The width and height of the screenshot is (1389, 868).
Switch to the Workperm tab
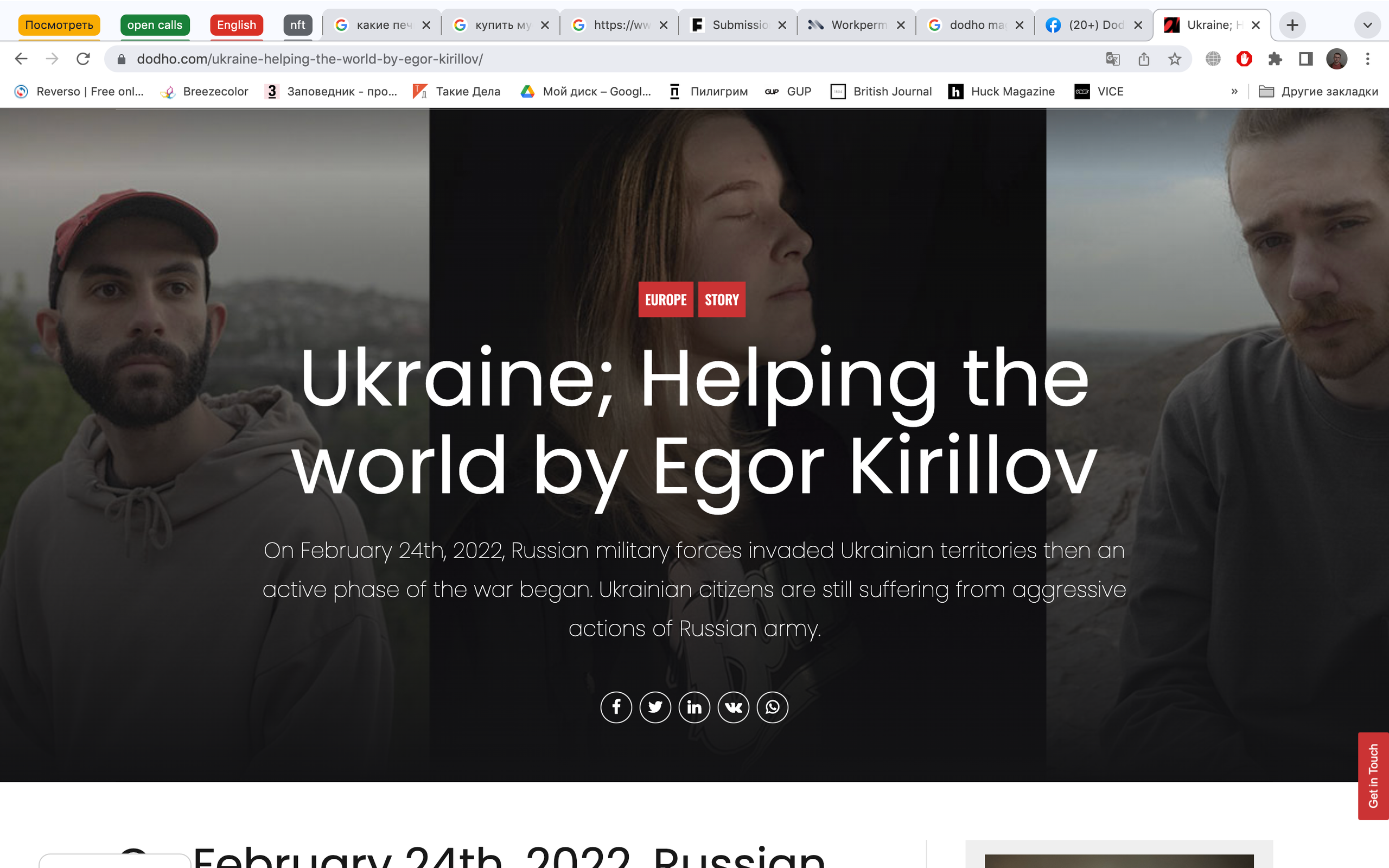click(855, 25)
